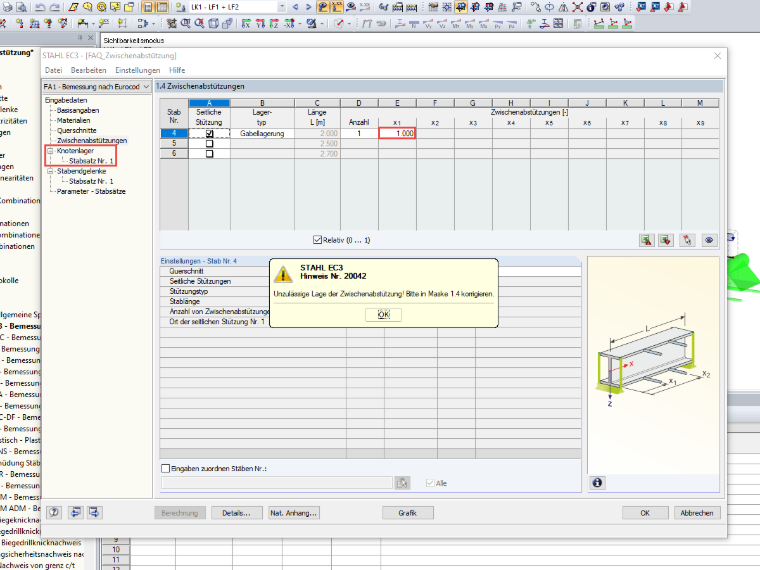Screen dimensions: 760x570
Task: Click the help question mark icon
Action: (x=54, y=512)
